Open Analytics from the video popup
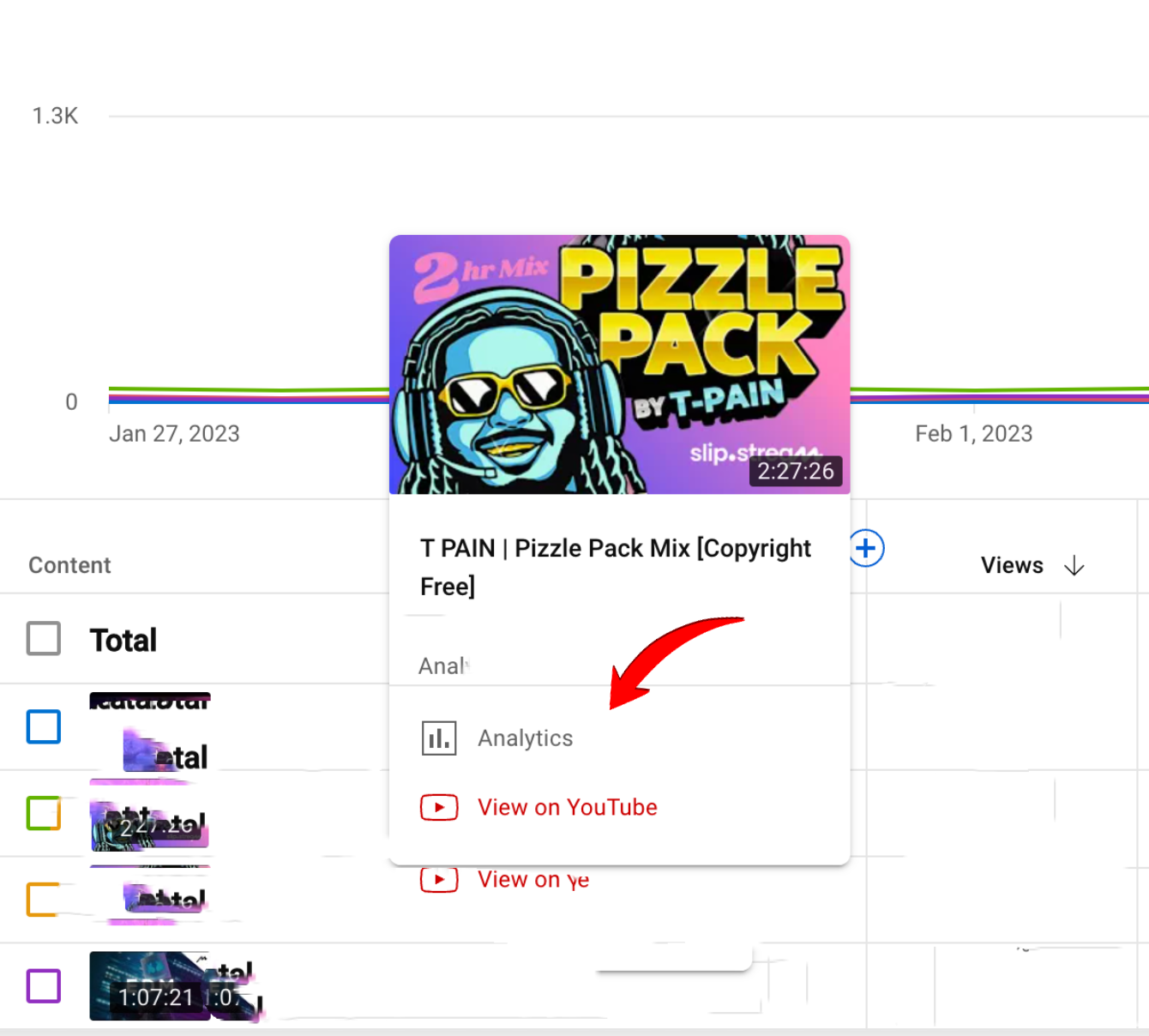This screenshot has height=1036, width=1149. point(525,738)
